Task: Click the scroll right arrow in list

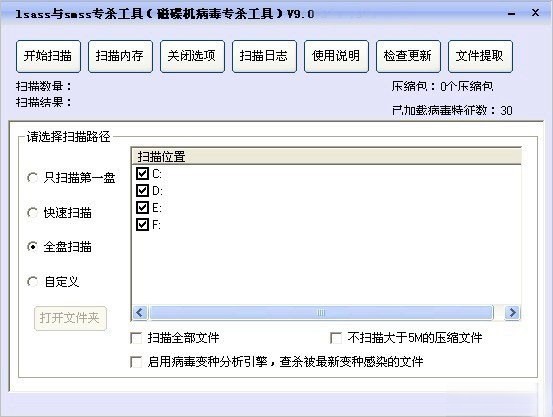Action: coord(512,313)
